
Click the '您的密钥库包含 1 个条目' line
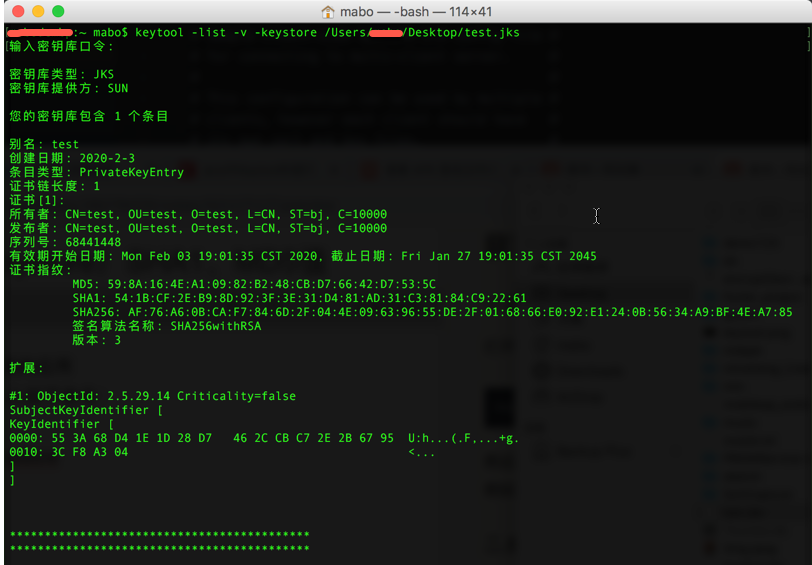coord(89,116)
